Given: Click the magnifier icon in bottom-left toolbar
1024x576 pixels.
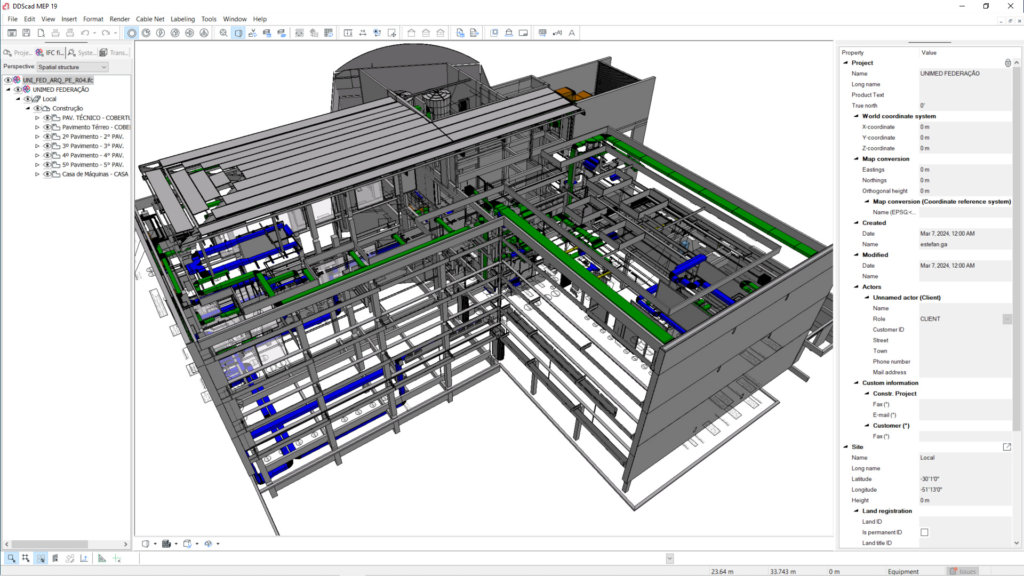Looking at the screenshot, I should [x=11, y=558].
